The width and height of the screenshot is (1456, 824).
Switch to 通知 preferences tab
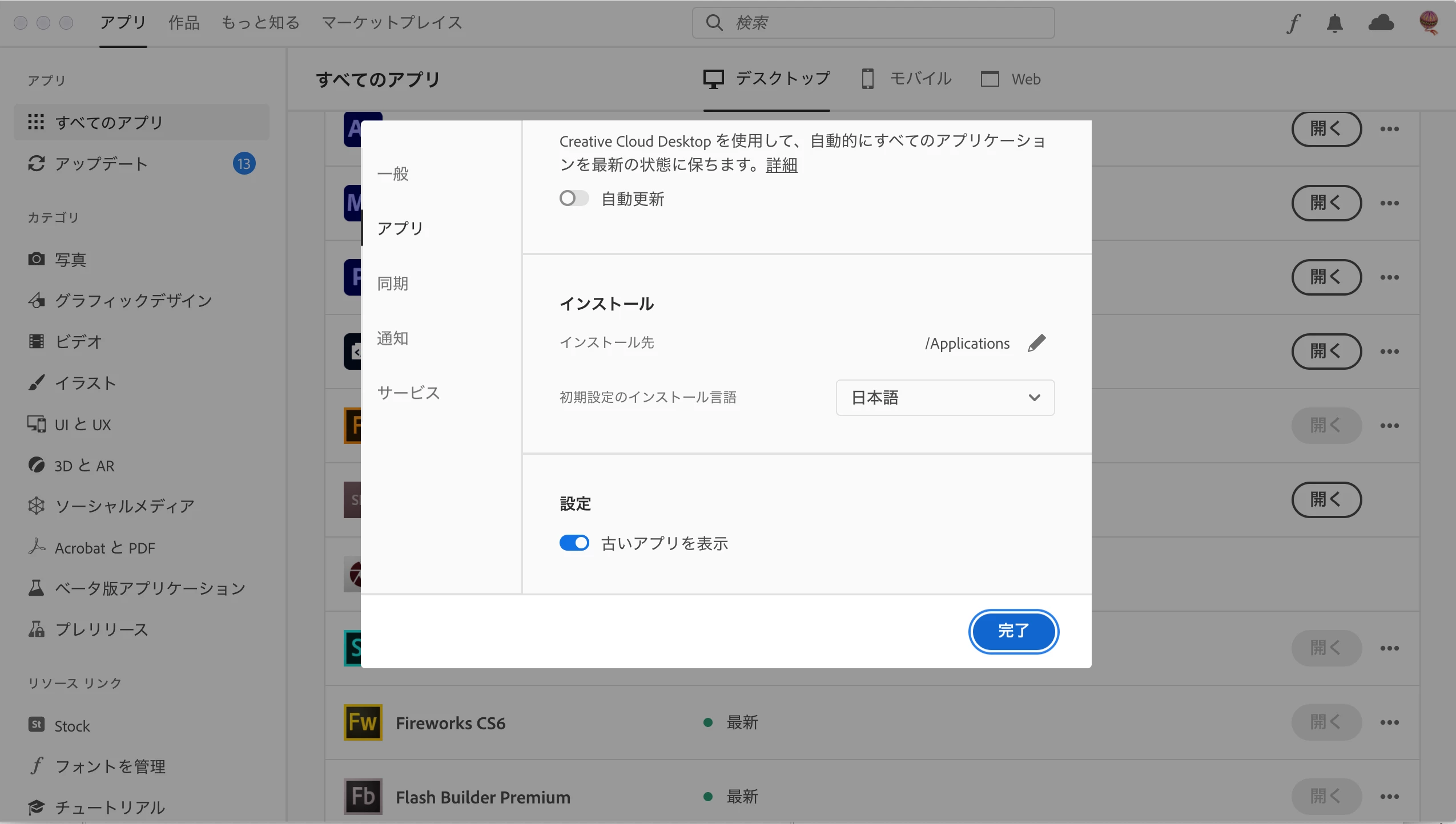393,338
